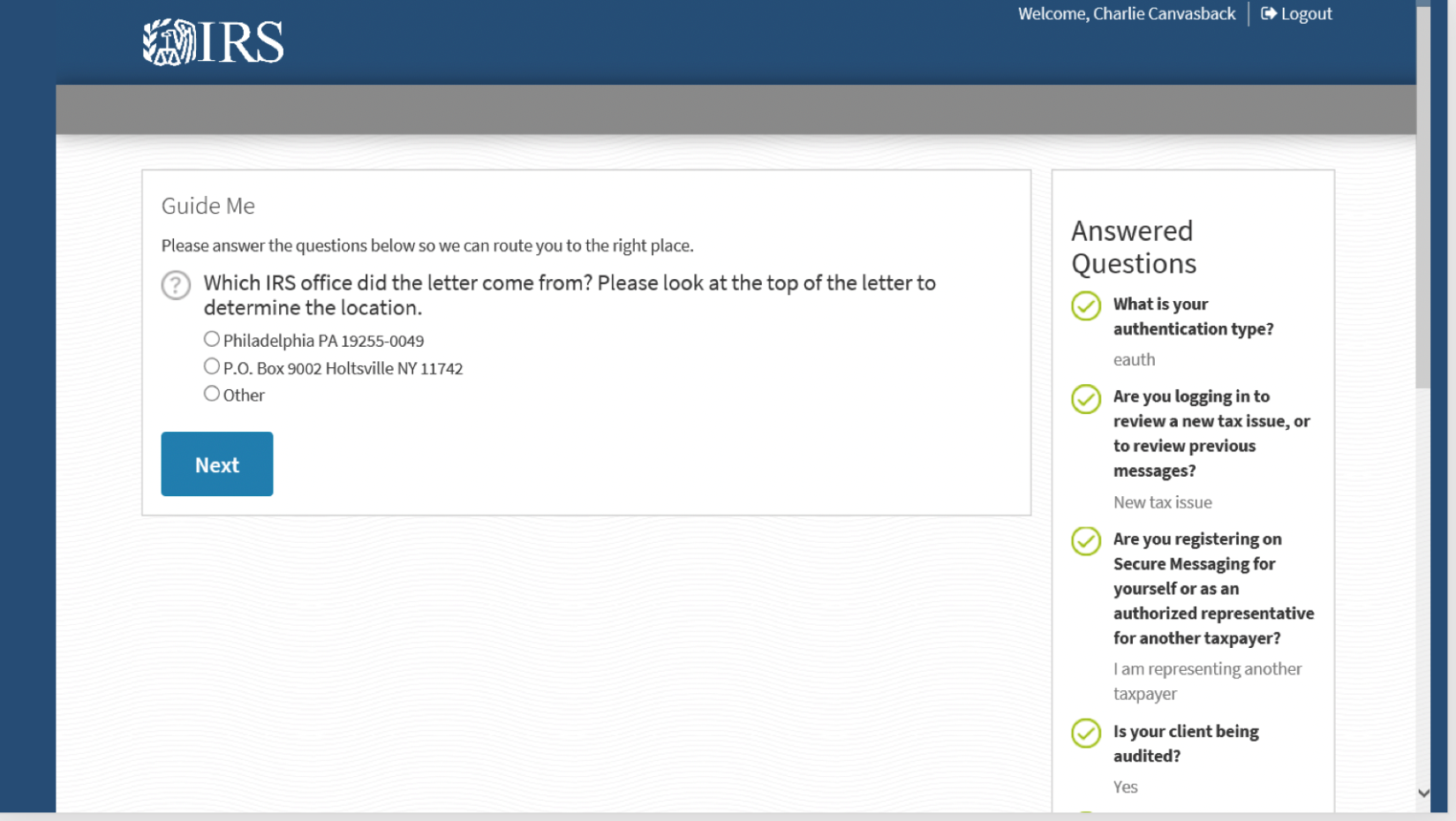
Task: Select the Other office radio button
Action: tap(212, 394)
